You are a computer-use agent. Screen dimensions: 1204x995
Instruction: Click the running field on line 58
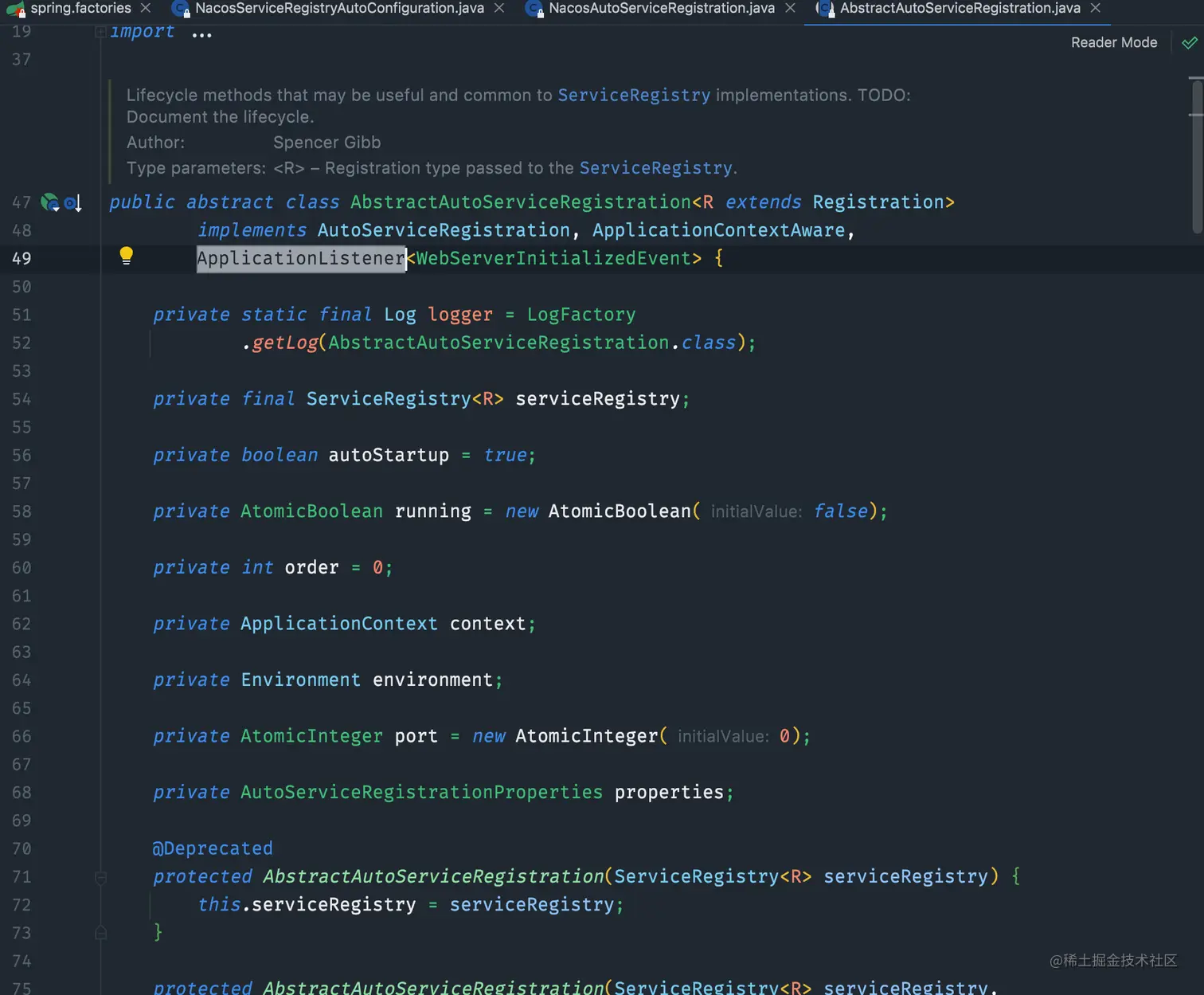click(432, 511)
